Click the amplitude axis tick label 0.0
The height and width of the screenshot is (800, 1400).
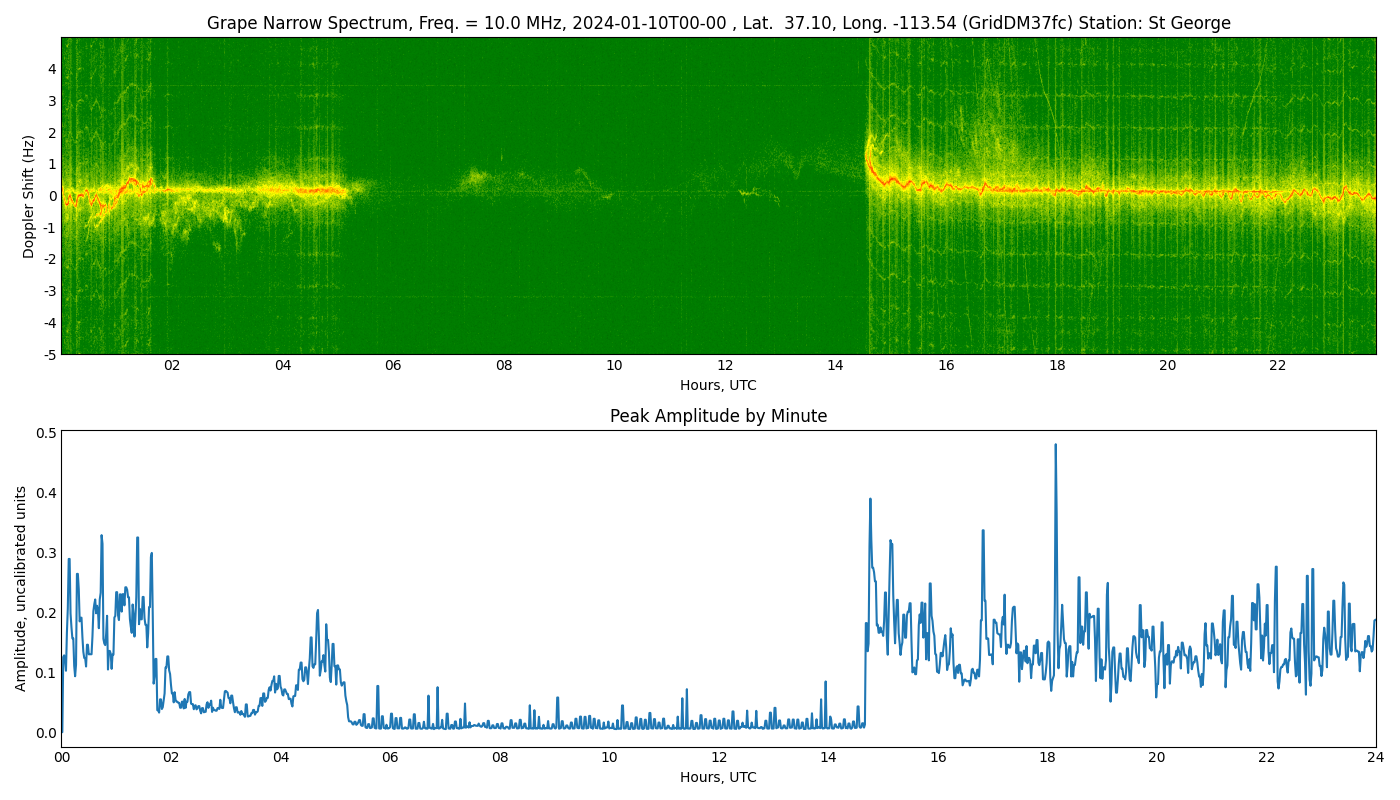(46, 733)
